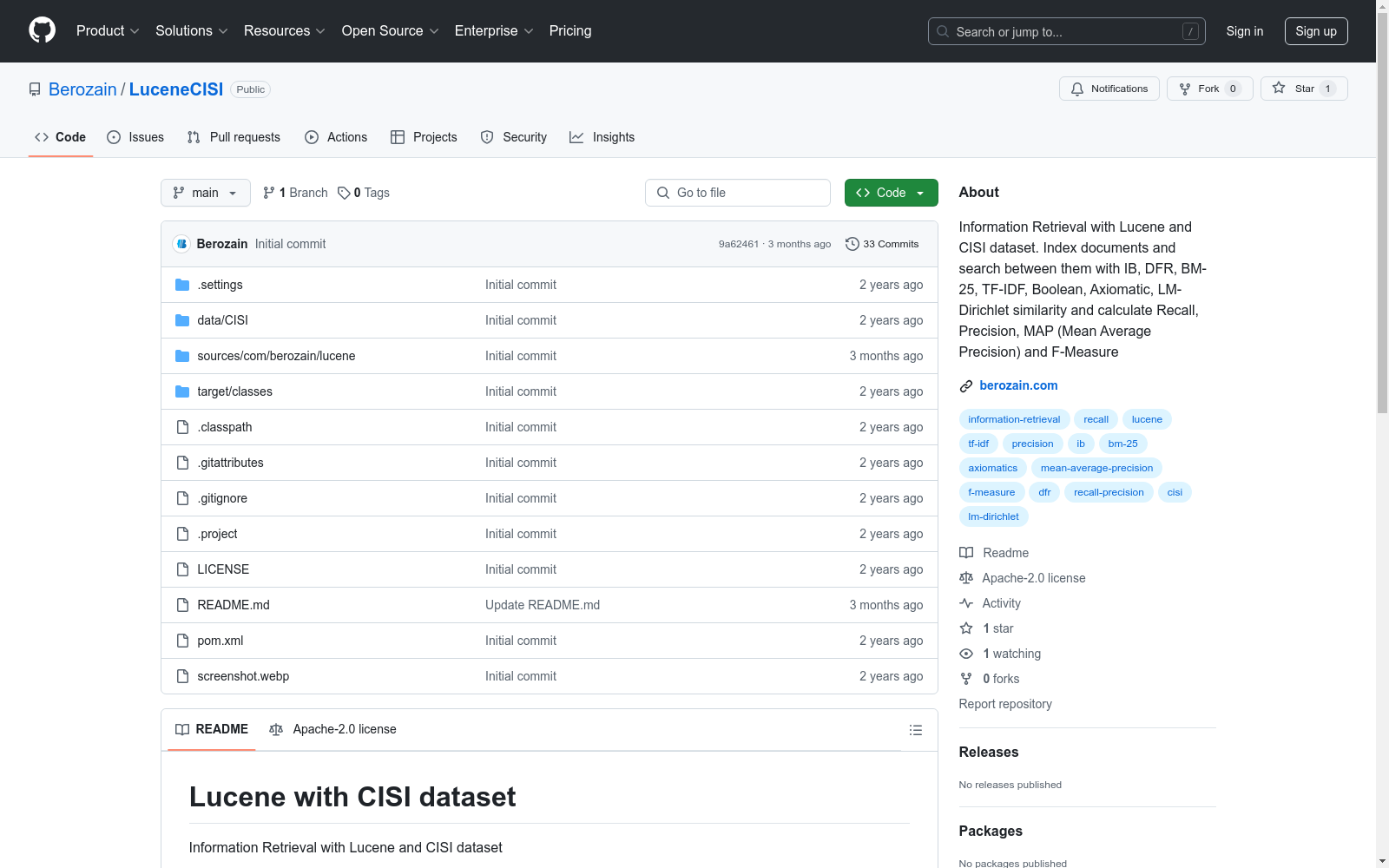Click the Berozain avatar in commit row
This screenshot has width=1389, height=868.
click(x=181, y=244)
